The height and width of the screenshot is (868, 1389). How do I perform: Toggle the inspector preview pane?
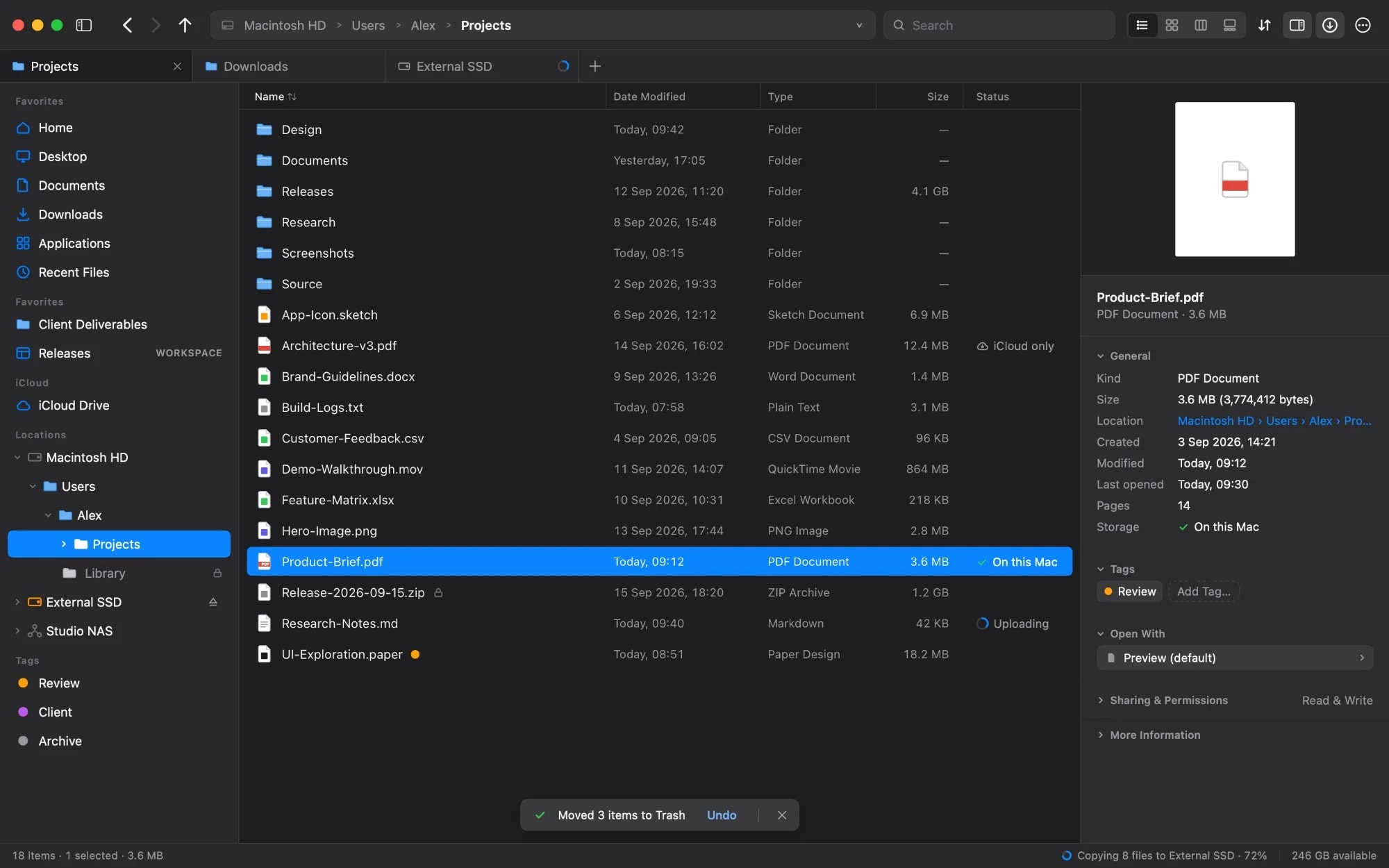click(1297, 25)
